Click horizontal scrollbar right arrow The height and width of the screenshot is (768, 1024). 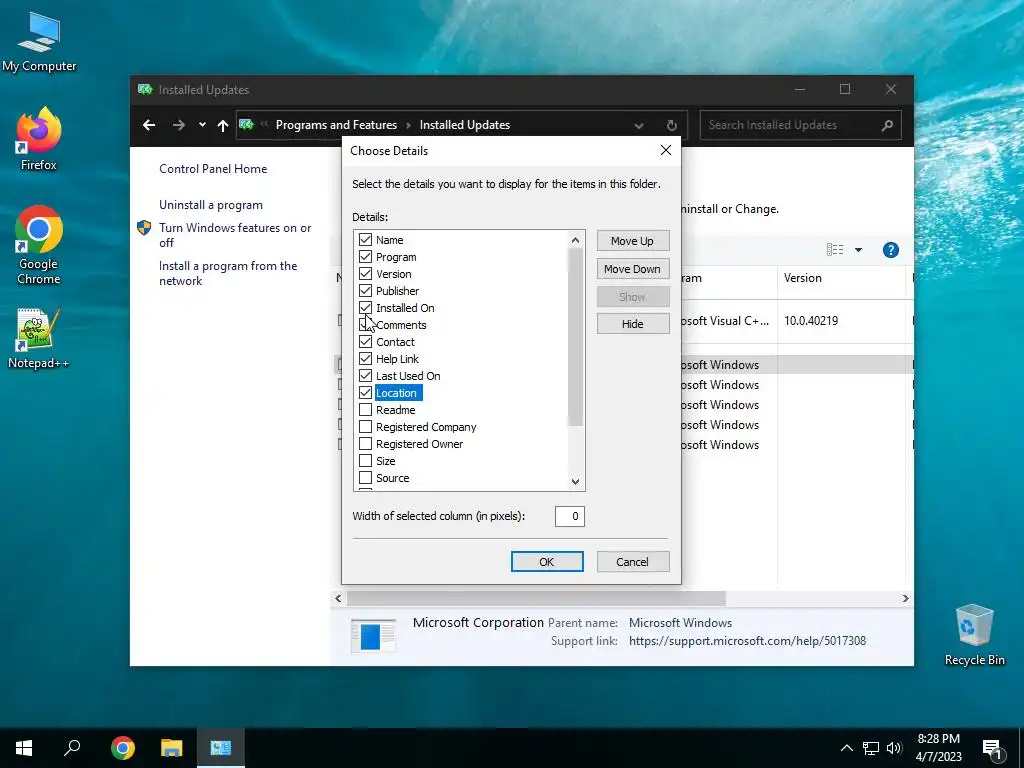905,598
